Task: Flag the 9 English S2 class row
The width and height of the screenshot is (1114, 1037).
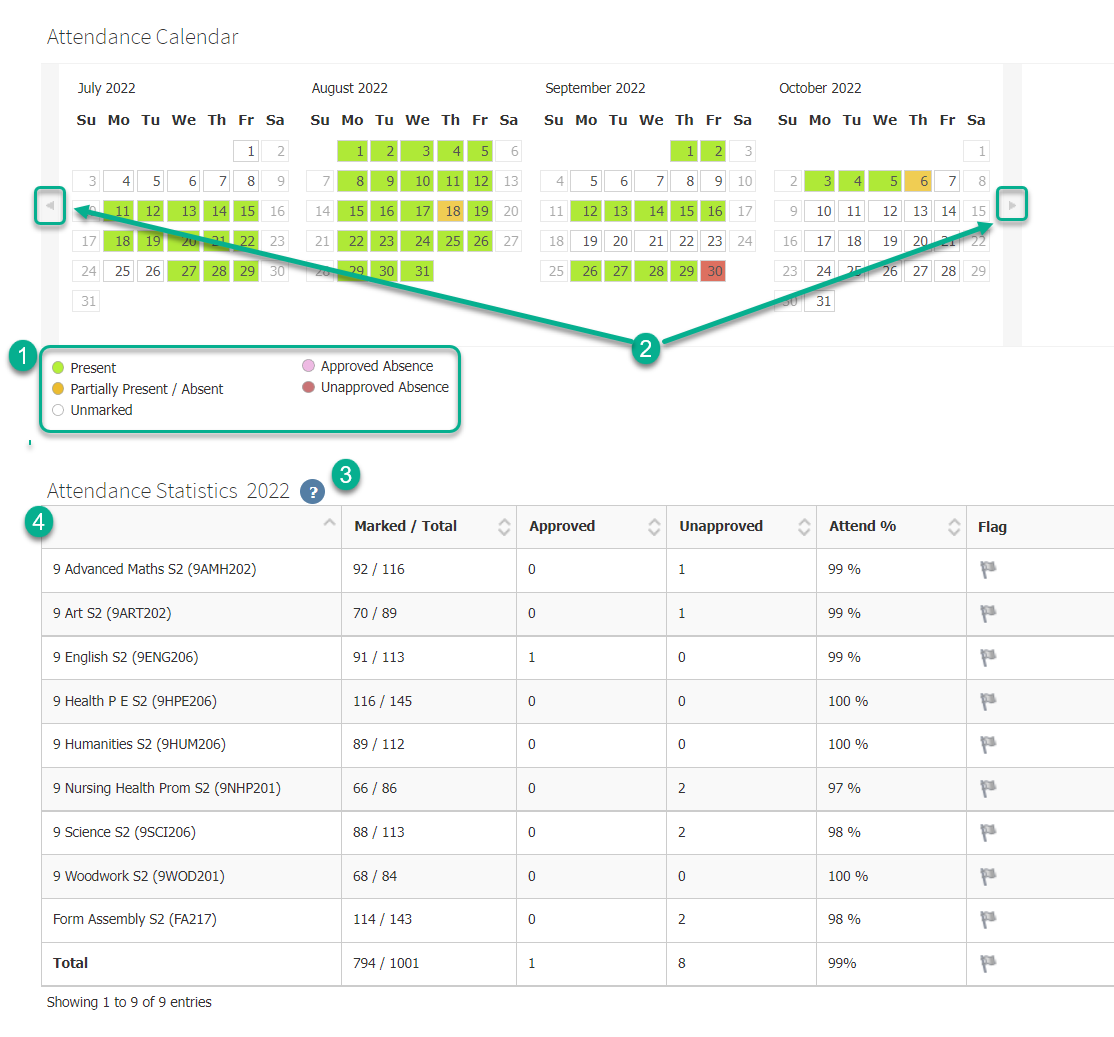Action: (988, 657)
